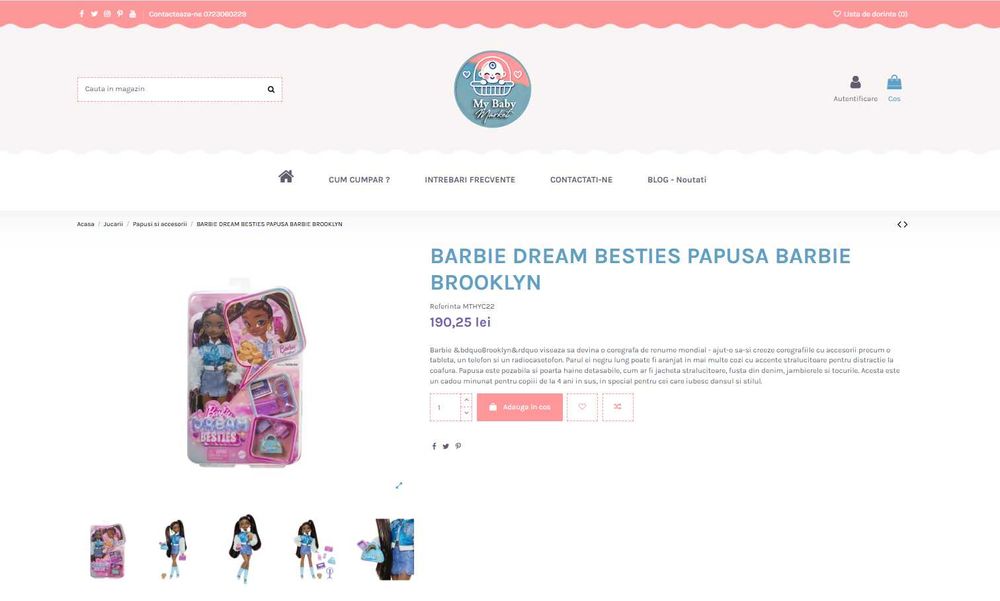The height and width of the screenshot is (601, 1000).
Task: Add the product to wishlist with the heart
Action: [582, 407]
